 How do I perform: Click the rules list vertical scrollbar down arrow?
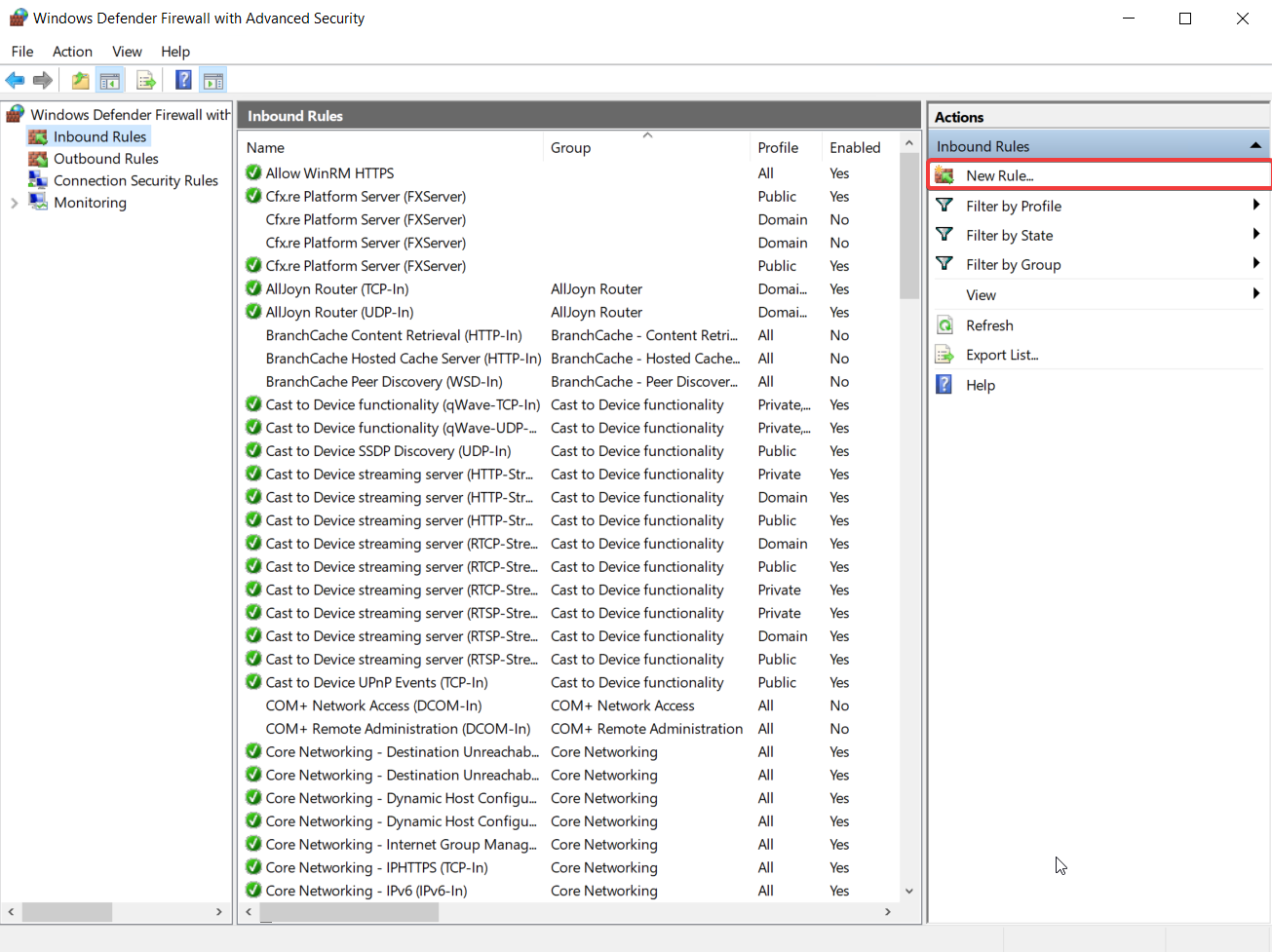(x=909, y=891)
